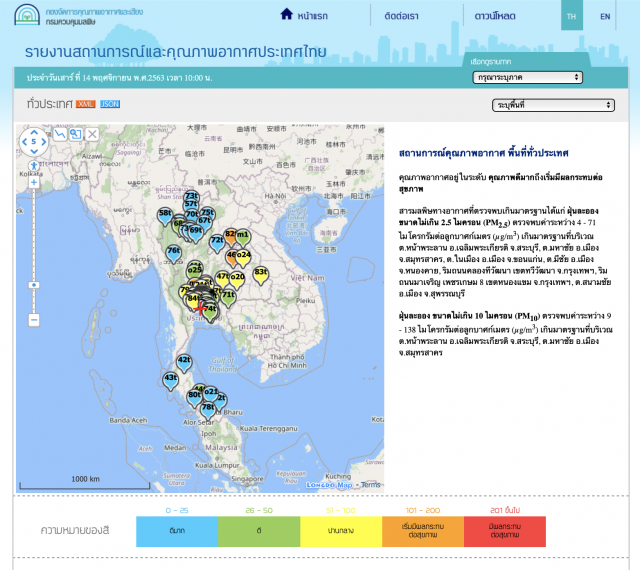Click the 1000 km map scale label

(85, 479)
